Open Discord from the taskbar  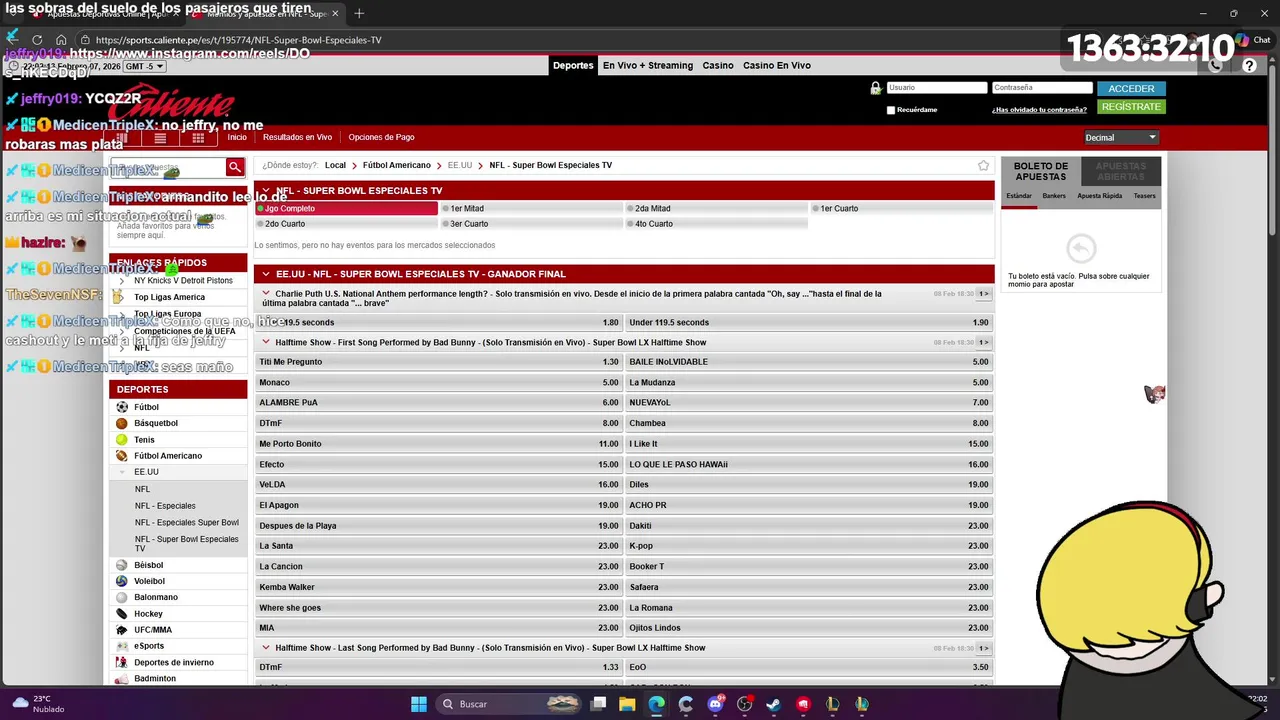(715, 704)
